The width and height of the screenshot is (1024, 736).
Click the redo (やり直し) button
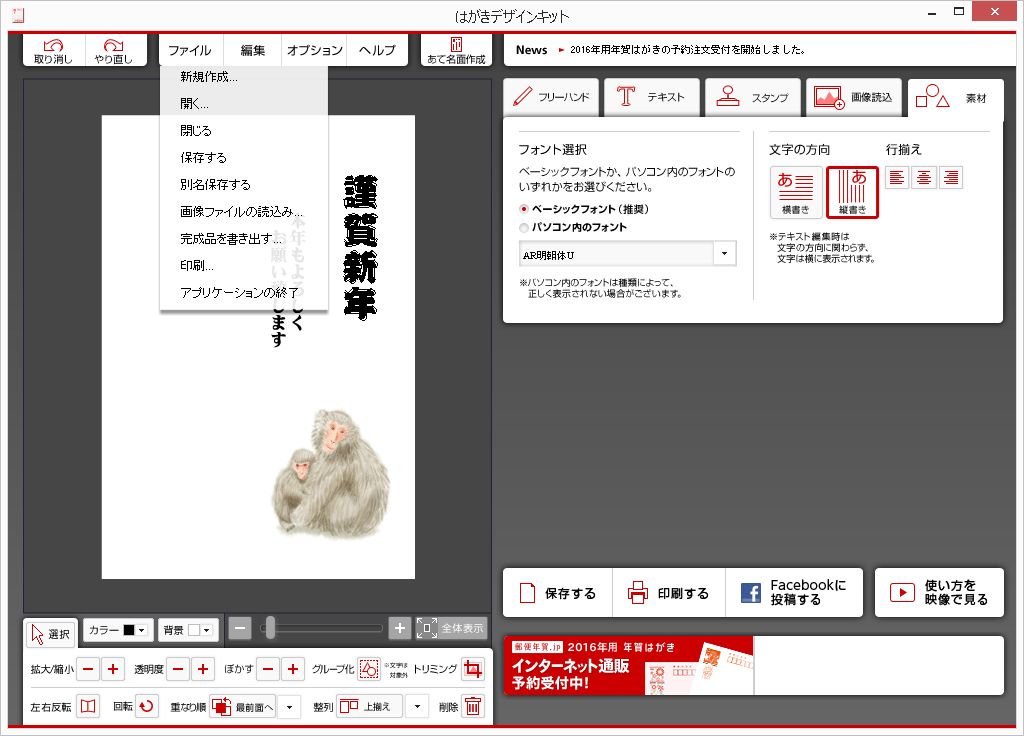pos(114,50)
